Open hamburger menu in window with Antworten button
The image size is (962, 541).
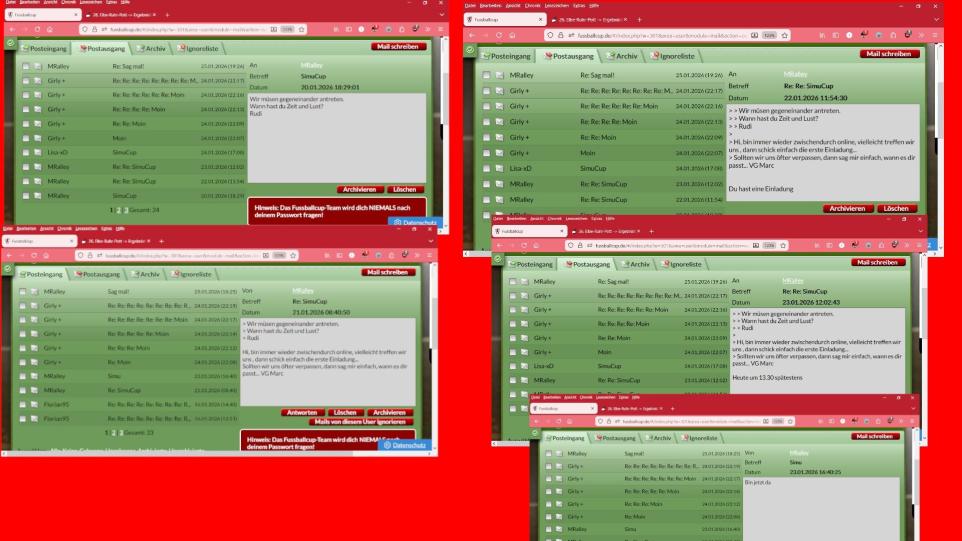tap(430, 255)
